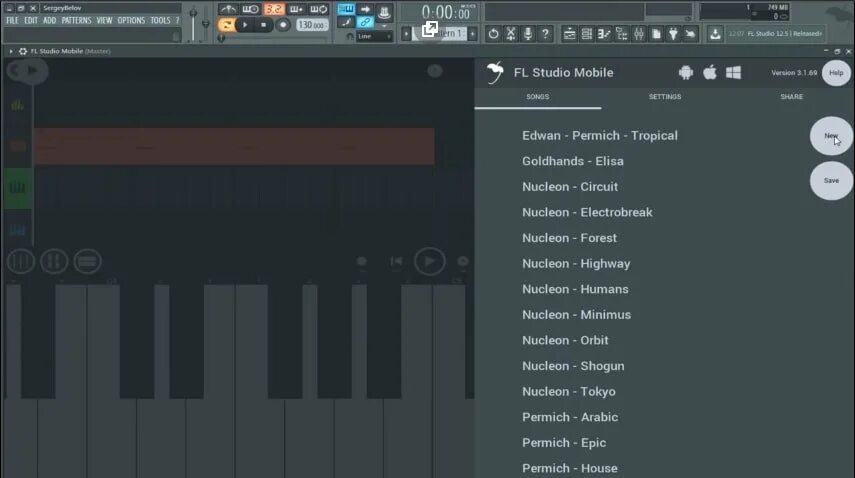Click the New song button
Screen dimensions: 855x478
[x=831, y=136]
